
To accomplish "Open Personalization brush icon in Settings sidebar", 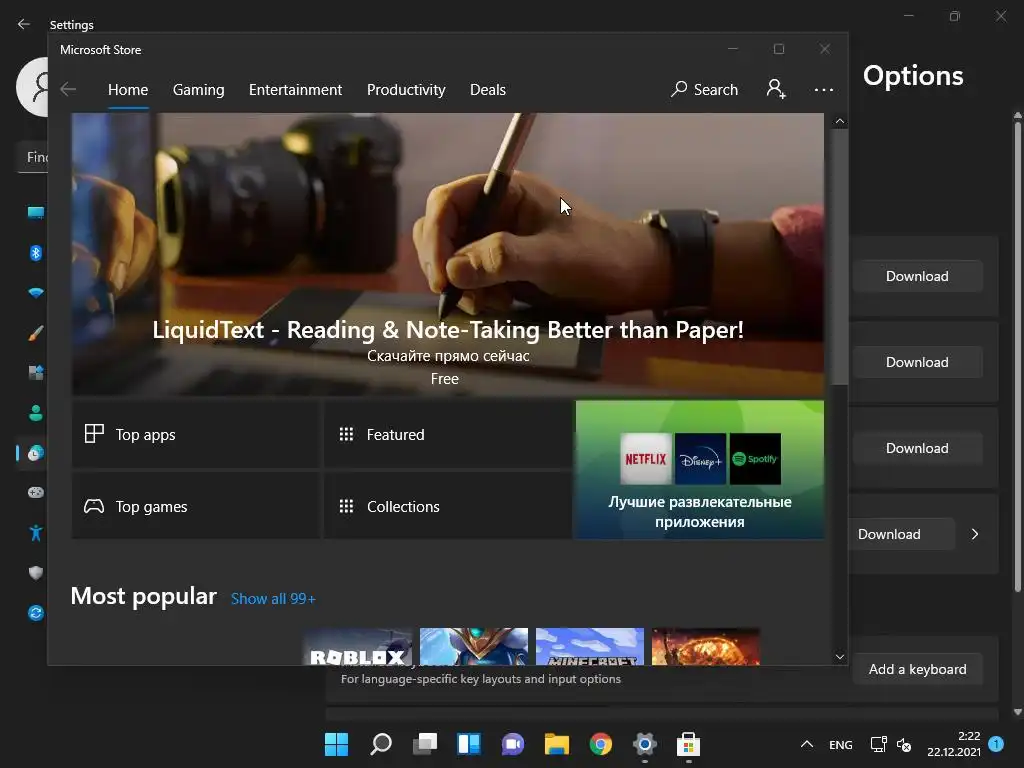I will click(x=36, y=333).
